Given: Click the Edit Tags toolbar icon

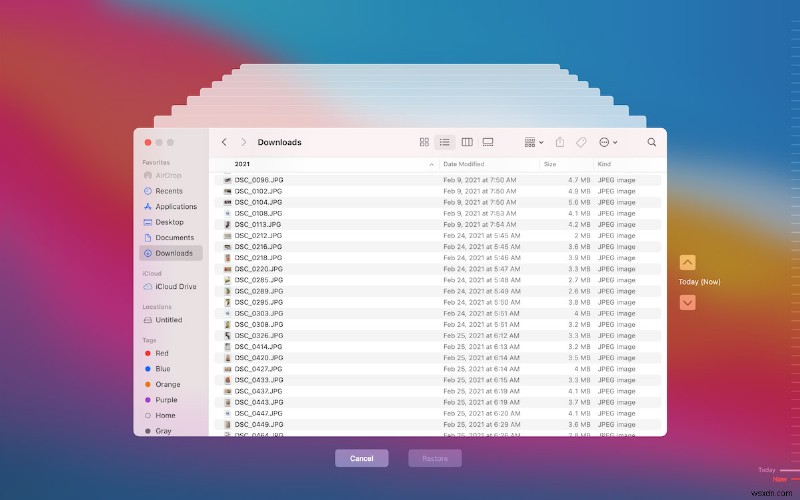Looking at the screenshot, I should [x=581, y=142].
